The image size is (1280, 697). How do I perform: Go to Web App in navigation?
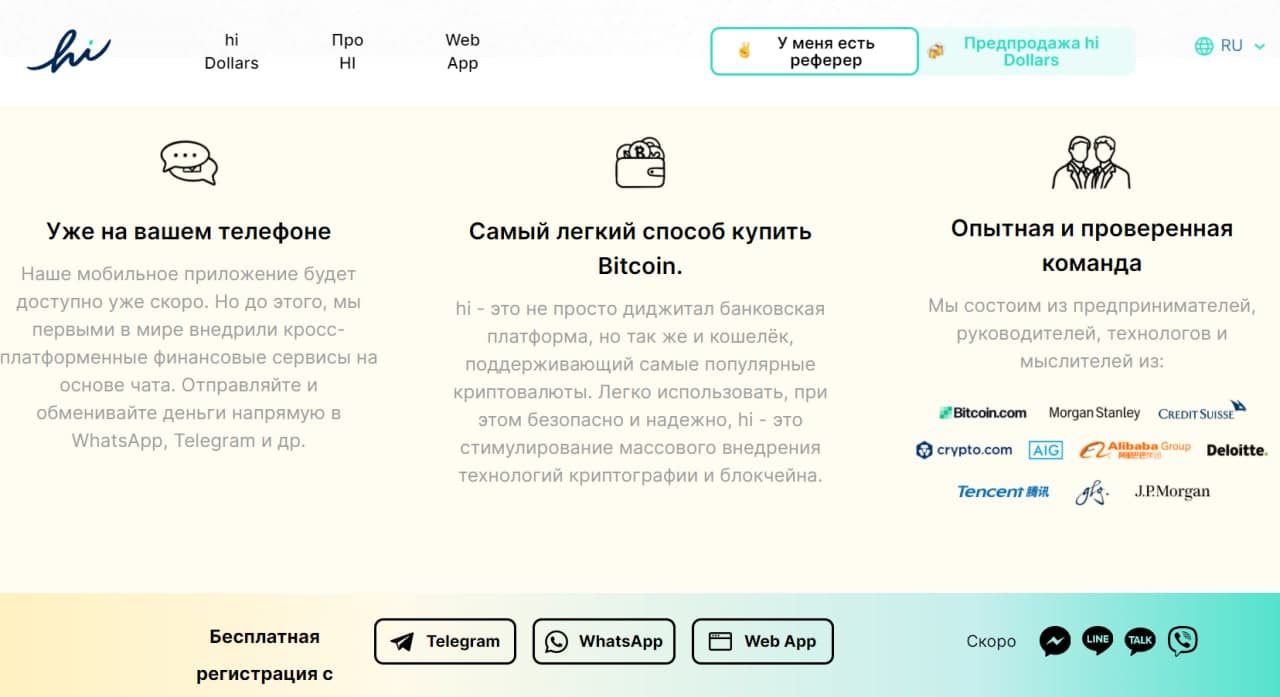coord(462,51)
